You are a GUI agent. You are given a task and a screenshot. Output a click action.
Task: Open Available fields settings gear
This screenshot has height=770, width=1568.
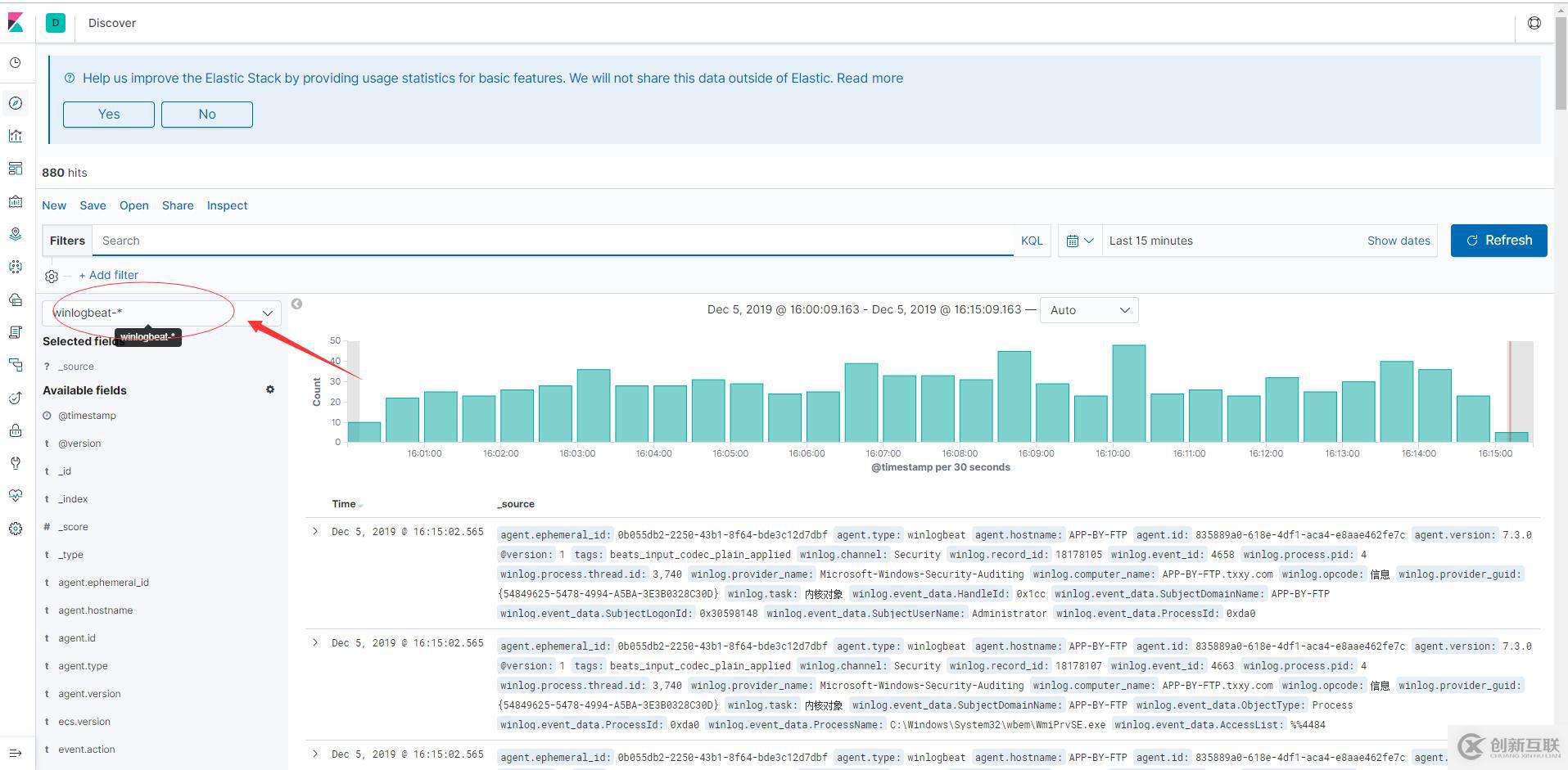(270, 390)
